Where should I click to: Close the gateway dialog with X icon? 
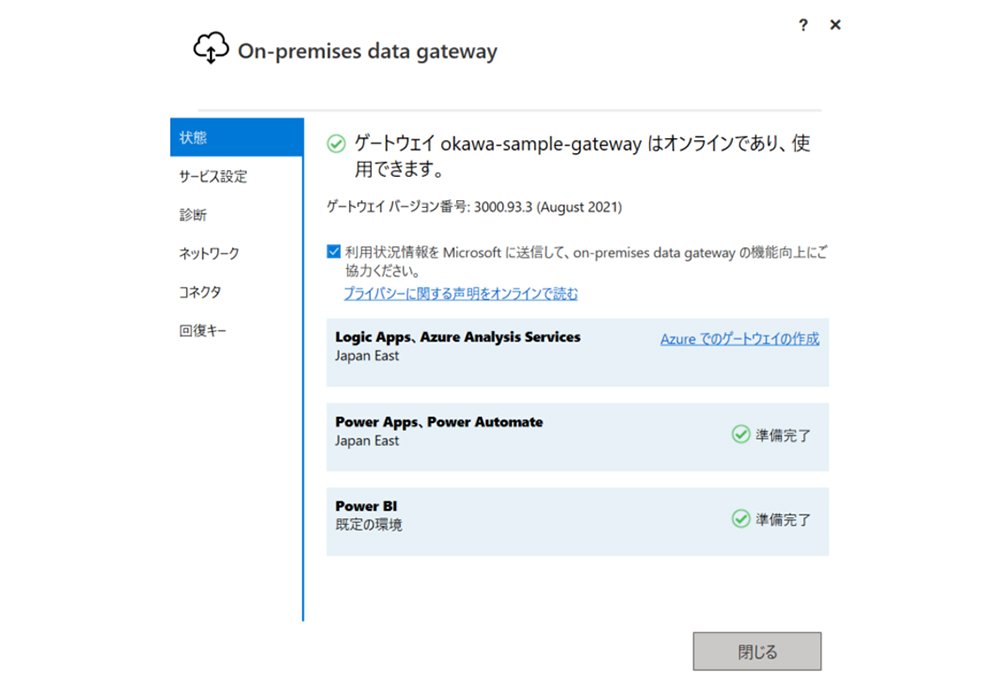[x=835, y=25]
